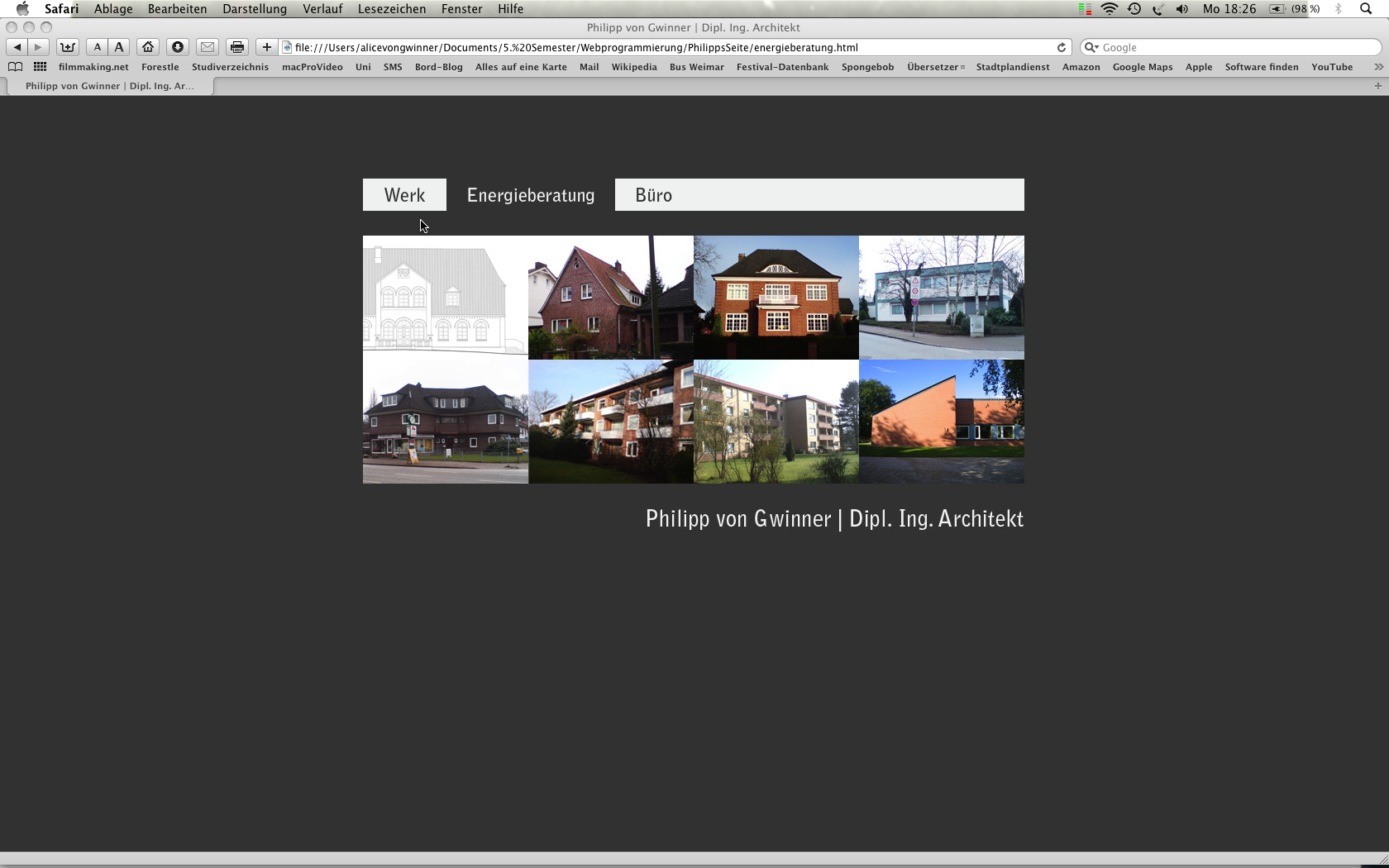Image resolution: width=1389 pixels, height=868 pixels.
Task: Go to the Büro page link
Action: pyautogui.click(x=653, y=195)
